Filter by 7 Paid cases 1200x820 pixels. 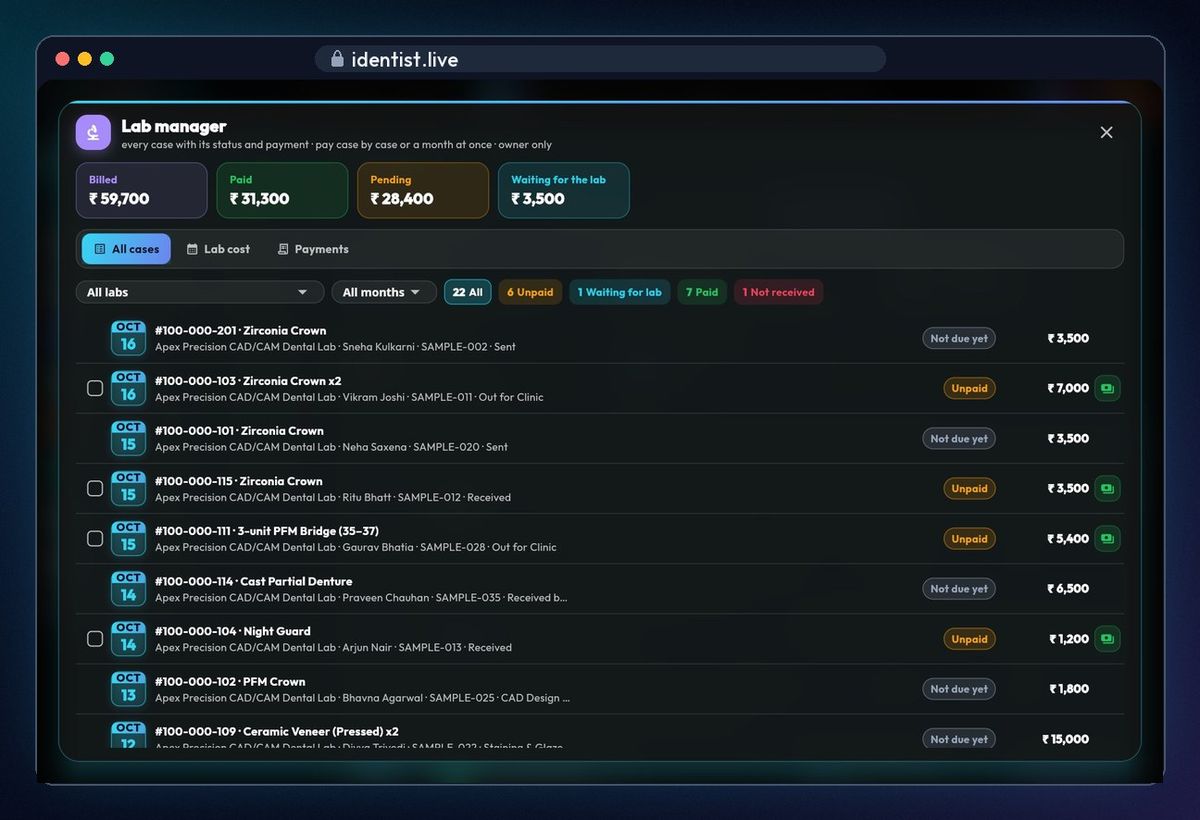point(702,292)
